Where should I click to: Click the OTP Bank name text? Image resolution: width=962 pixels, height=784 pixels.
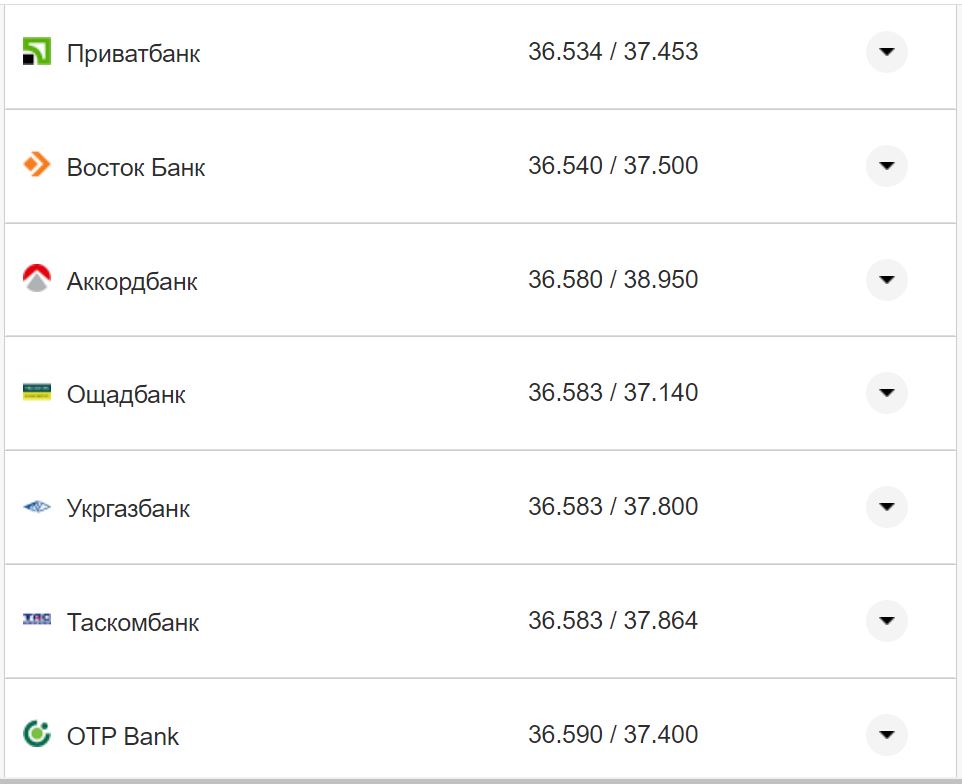click(x=123, y=737)
